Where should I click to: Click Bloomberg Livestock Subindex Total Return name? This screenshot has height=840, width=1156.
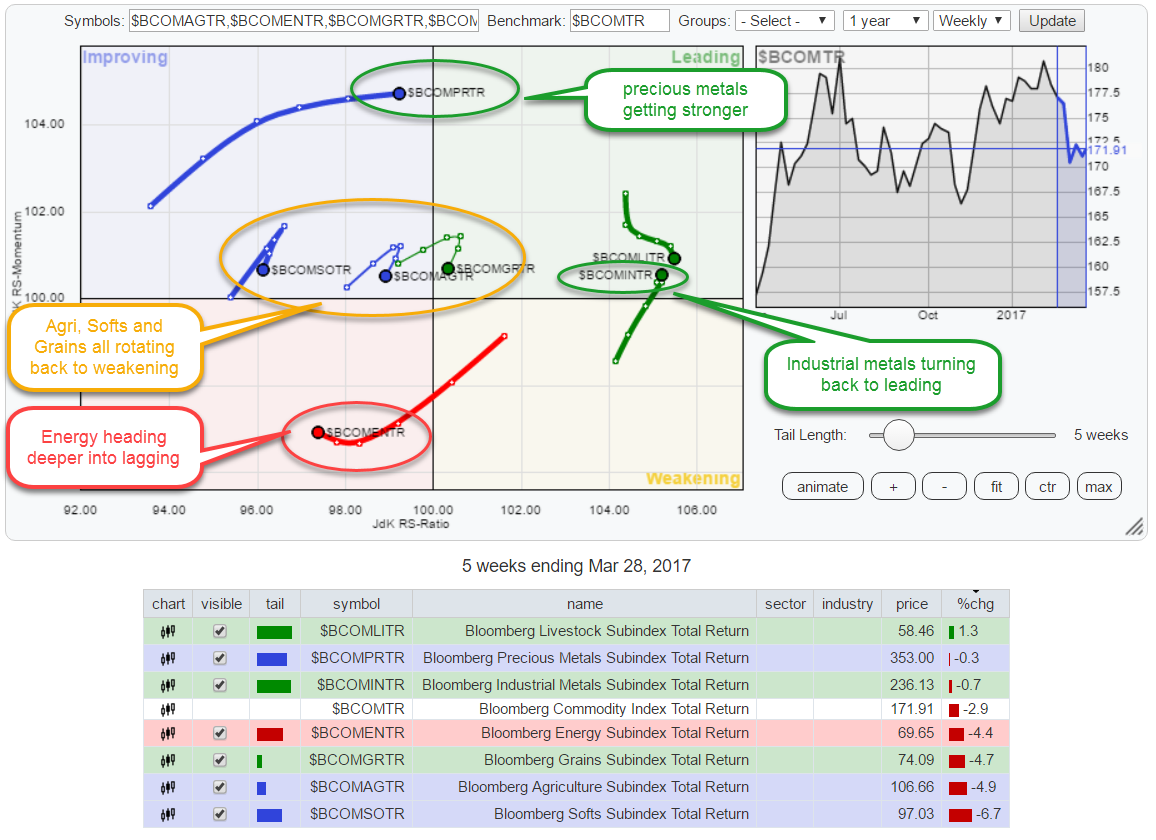[x=607, y=631]
